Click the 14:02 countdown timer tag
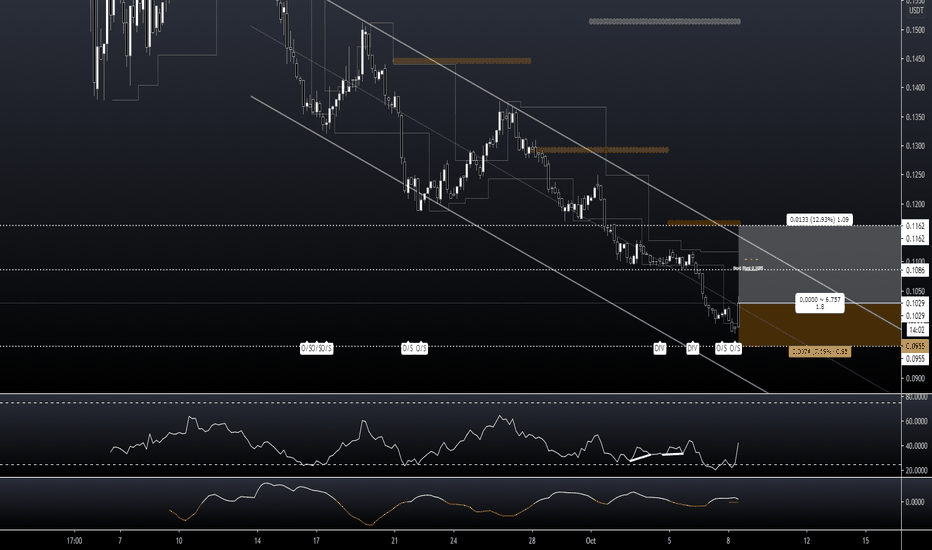932x550 pixels. tap(917, 330)
